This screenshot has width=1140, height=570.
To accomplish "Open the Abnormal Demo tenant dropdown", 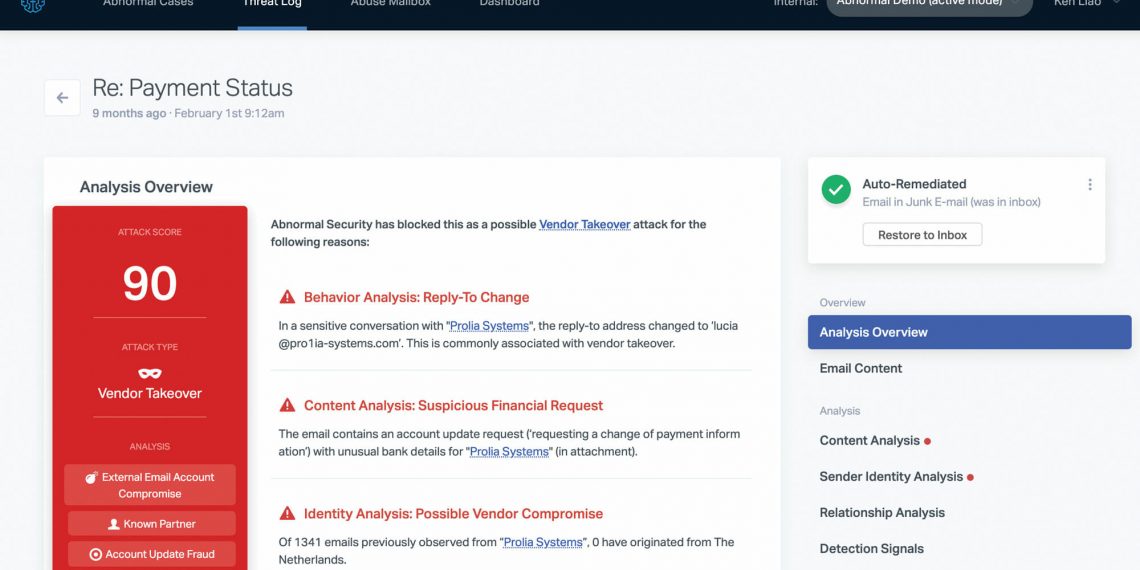I will coord(929,5).
